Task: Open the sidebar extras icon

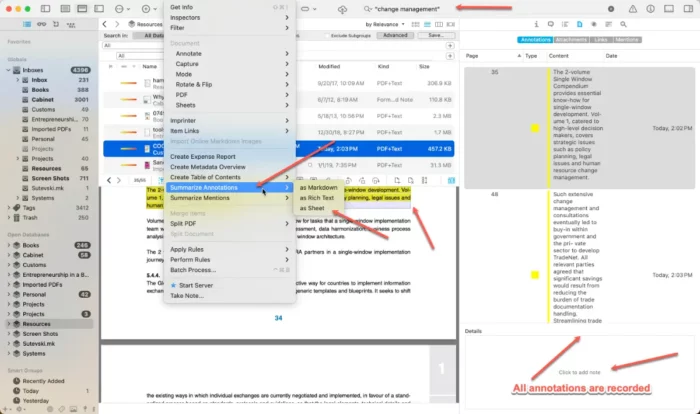Action: tap(71, 24)
